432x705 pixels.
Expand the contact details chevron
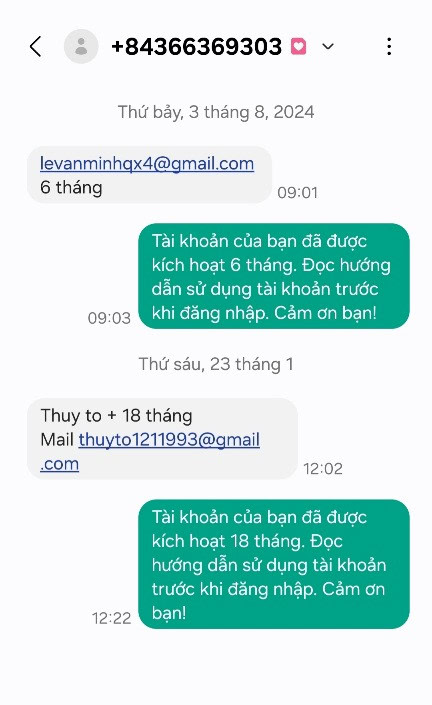[328, 46]
